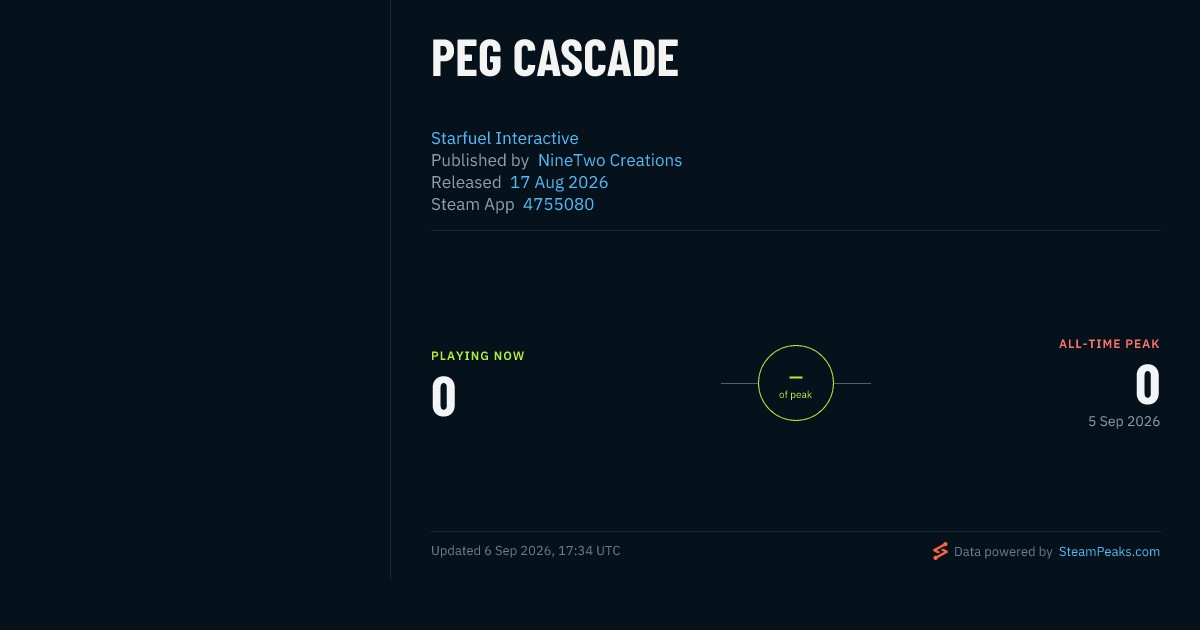Click the Published by label
1200x630 pixels.
[x=480, y=160]
